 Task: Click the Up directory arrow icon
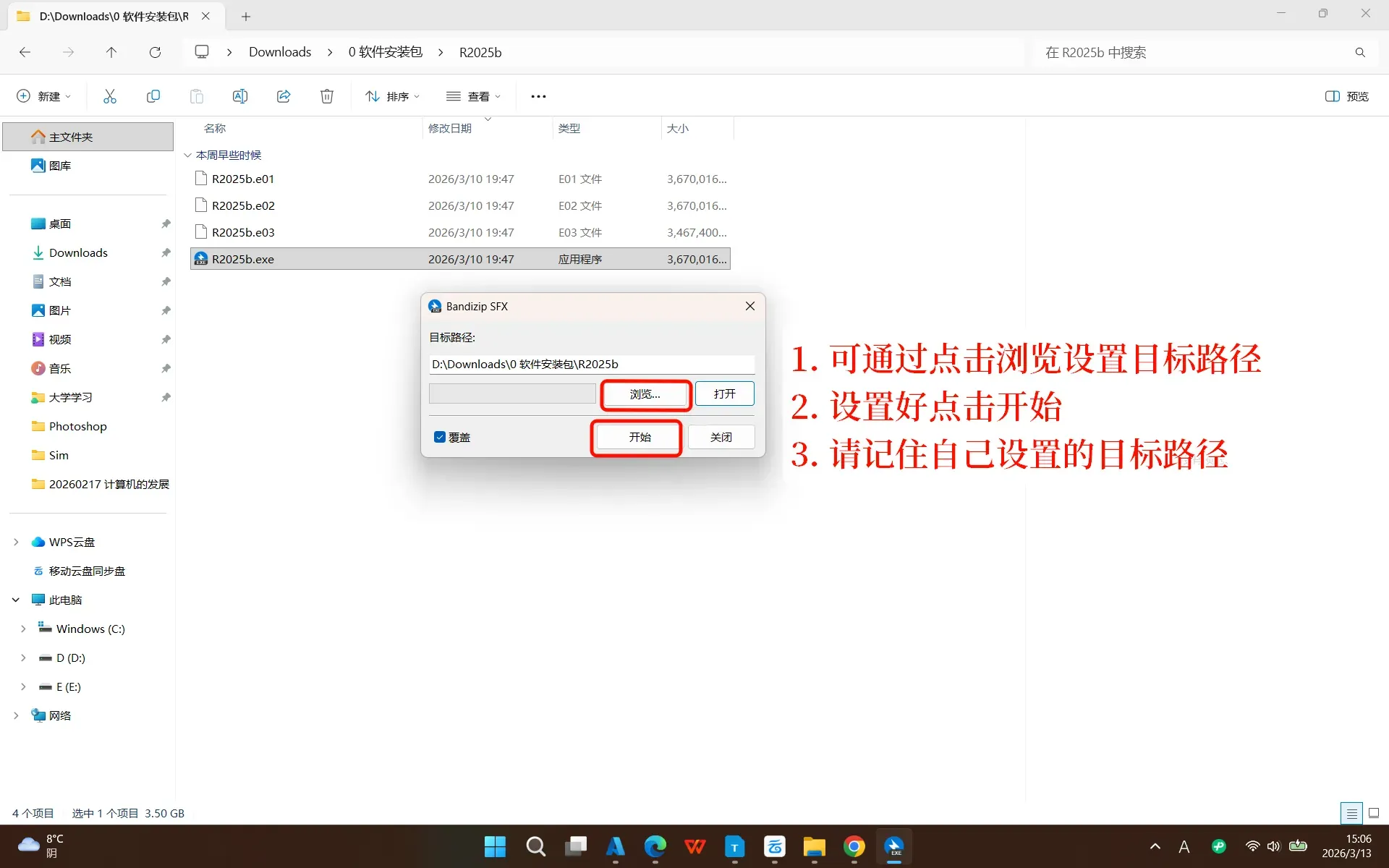(x=111, y=52)
